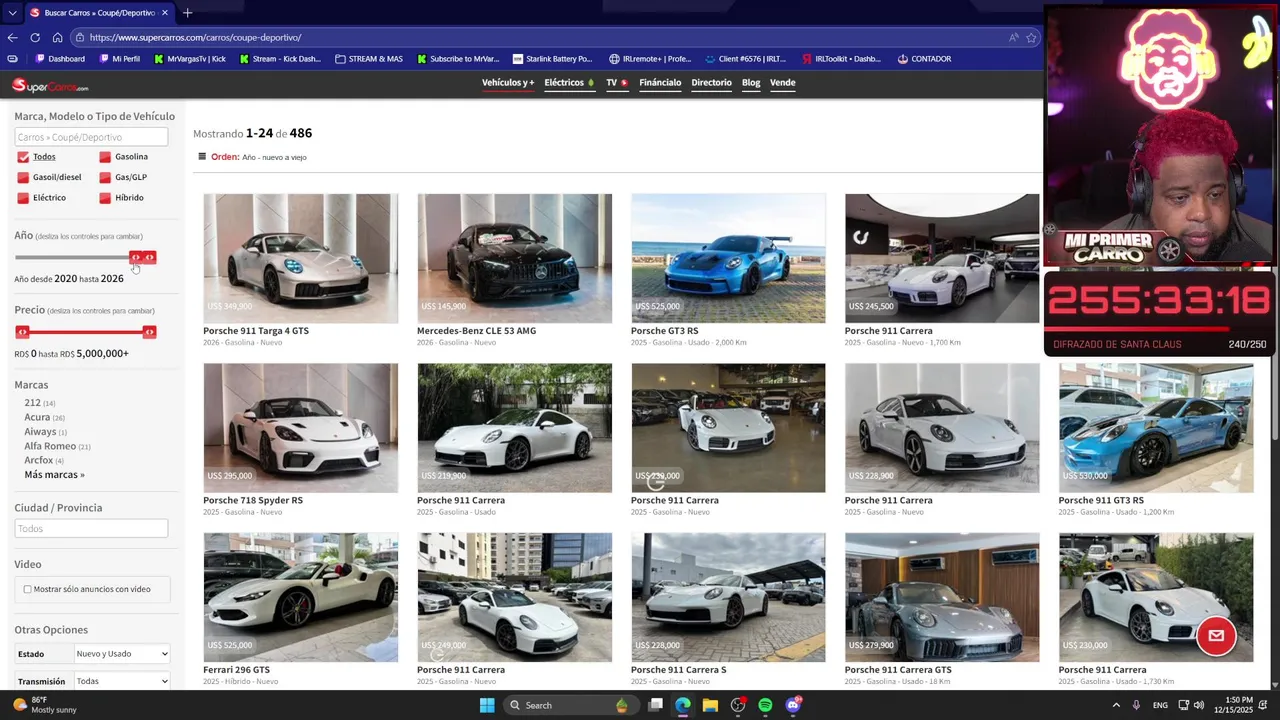Open the Blog menu item

[x=751, y=83]
